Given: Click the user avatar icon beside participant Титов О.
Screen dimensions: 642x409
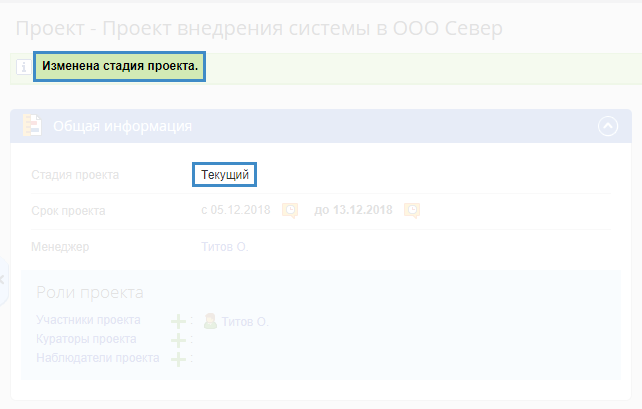Looking at the screenshot, I should coord(210,321).
